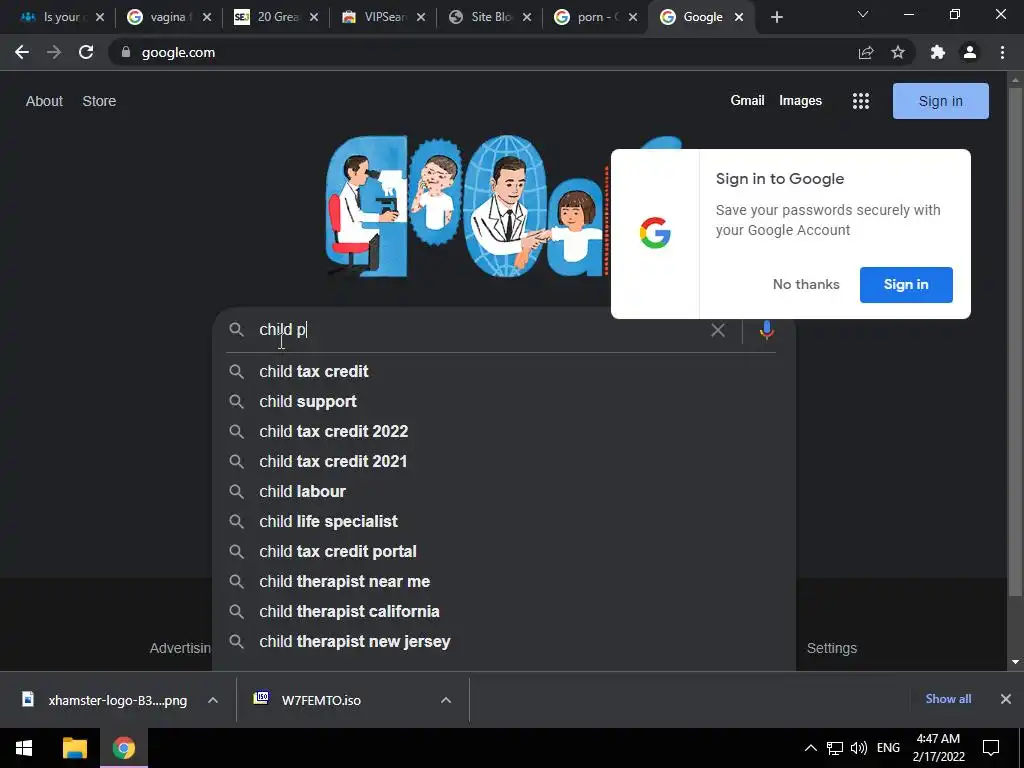The width and height of the screenshot is (1024, 768).
Task: Click the forward navigation arrow
Action: point(54,52)
